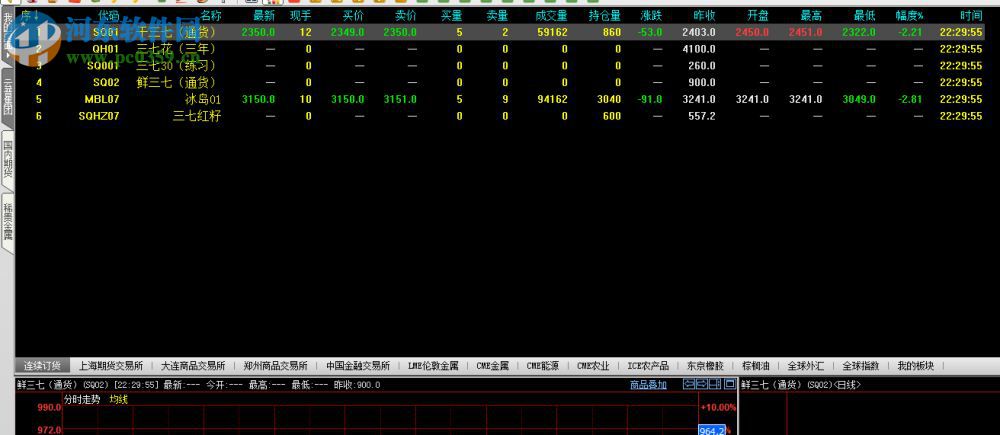
Task: Sort by the 序 column header
Action: [x=30, y=15]
